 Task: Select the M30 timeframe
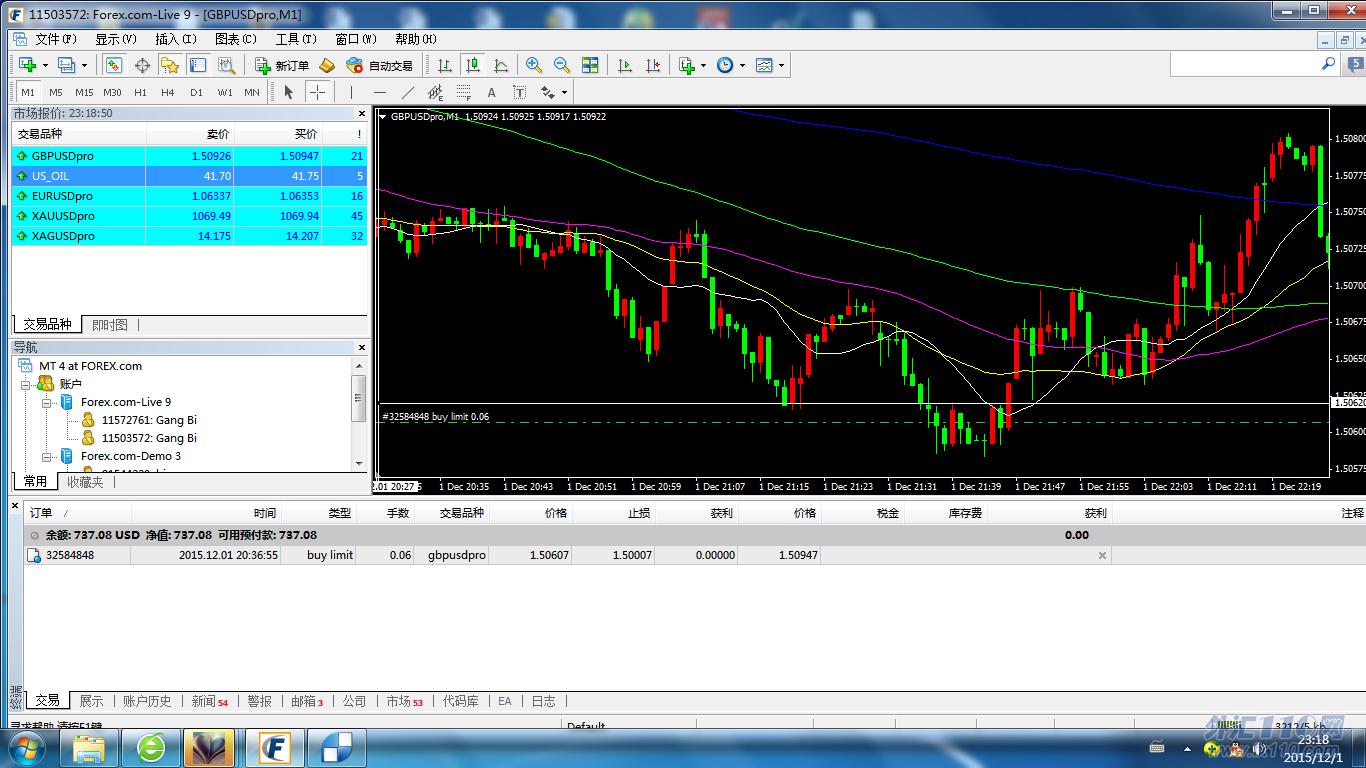click(x=112, y=92)
